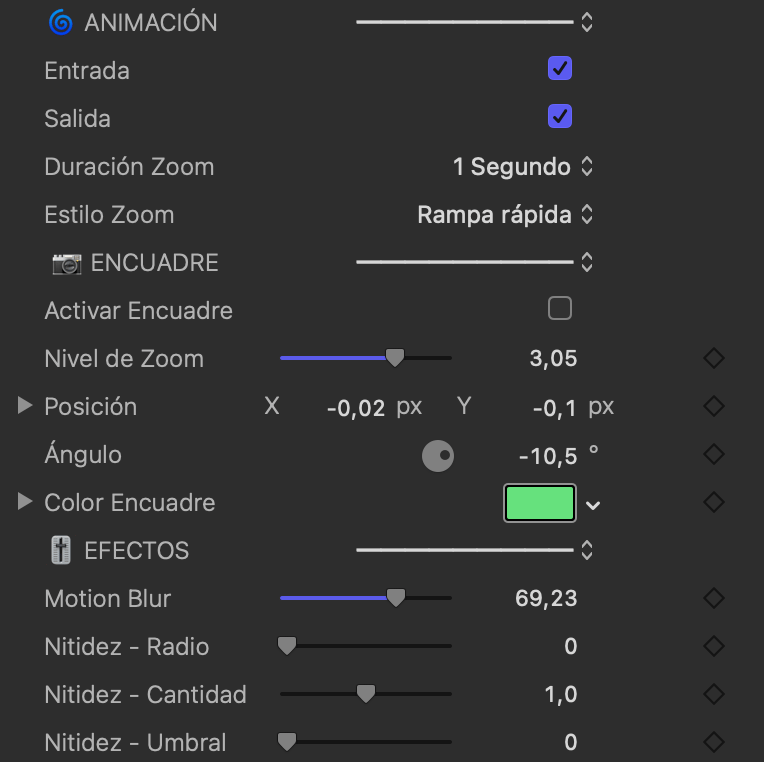The image size is (764, 762).
Task: Click the Nitidez - Umbral keyframe diamond
Action: (713, 742)
